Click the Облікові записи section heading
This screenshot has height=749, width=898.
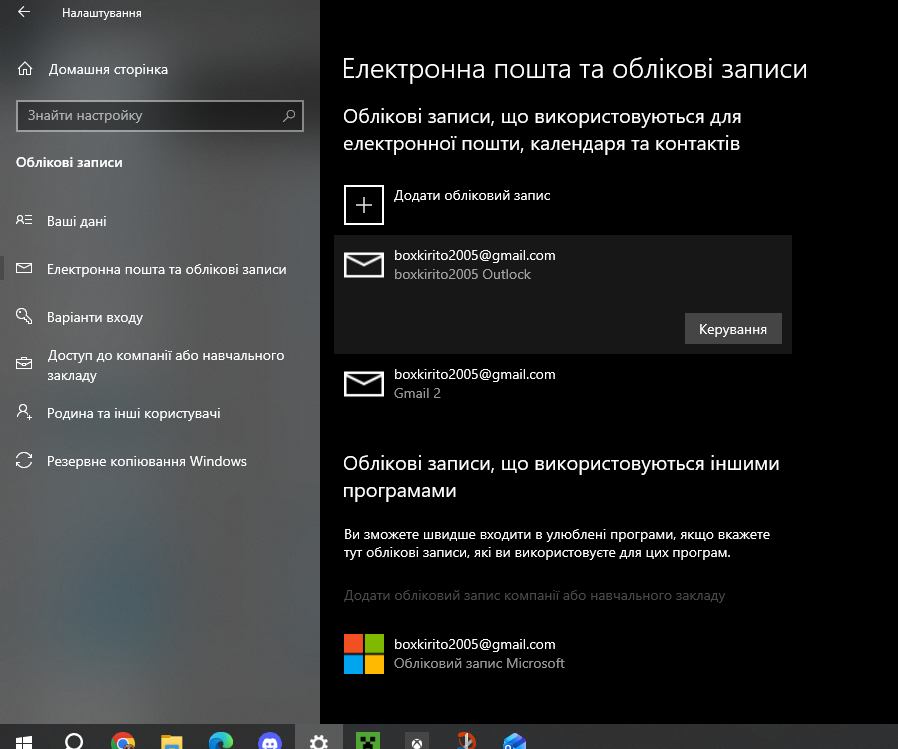pyautogui.click(x=69, y=163)
